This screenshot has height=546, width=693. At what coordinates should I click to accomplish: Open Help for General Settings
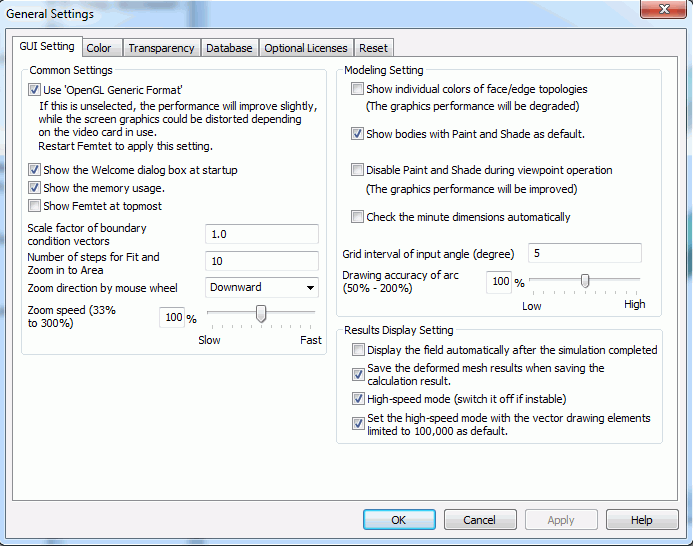pos(642,520)
